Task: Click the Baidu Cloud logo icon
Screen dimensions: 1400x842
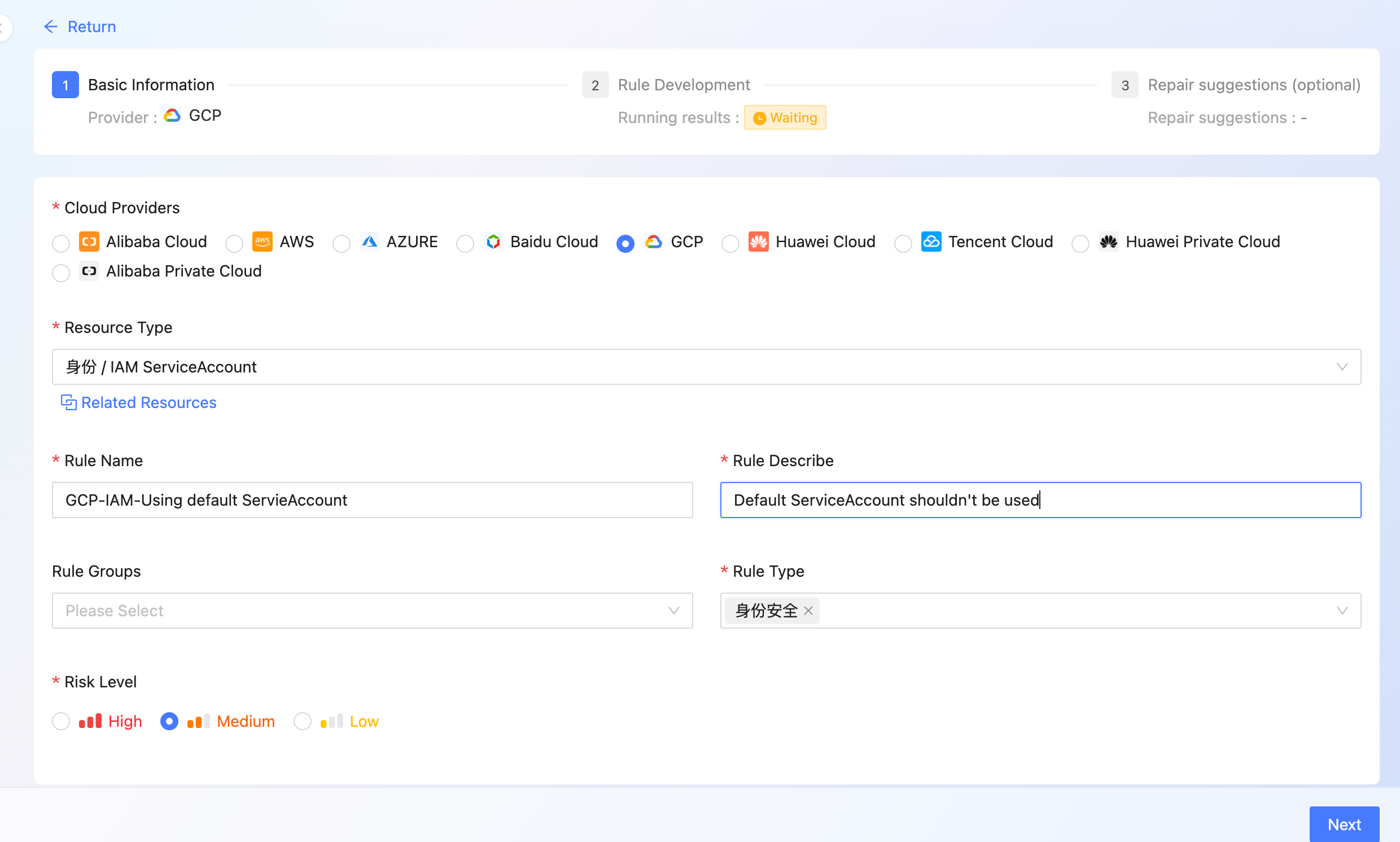Action: coord(493,242)
